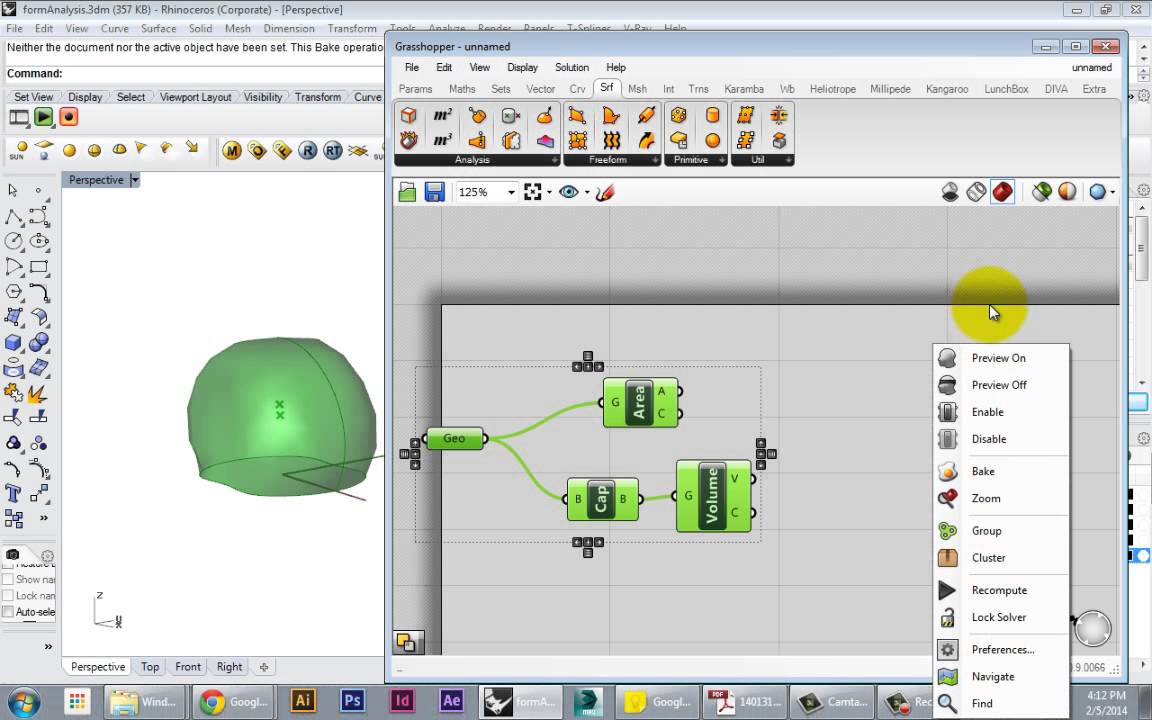Switch to the Kangaroo component tab
1152x720 pixels.
(x=946, y=89)
